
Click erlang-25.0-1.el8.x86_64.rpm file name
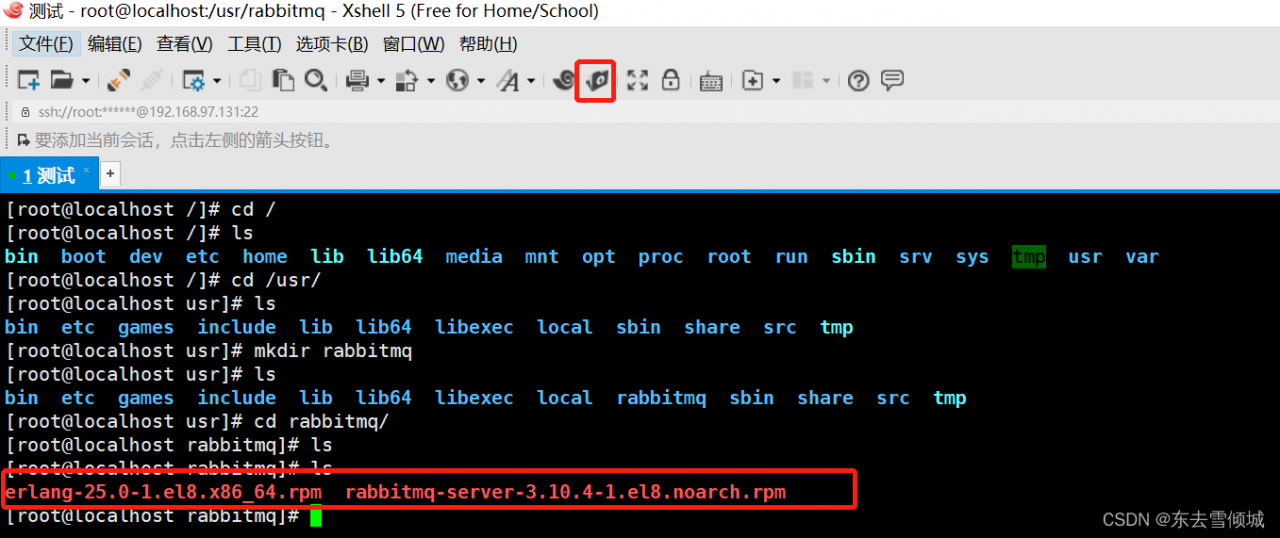163,492
